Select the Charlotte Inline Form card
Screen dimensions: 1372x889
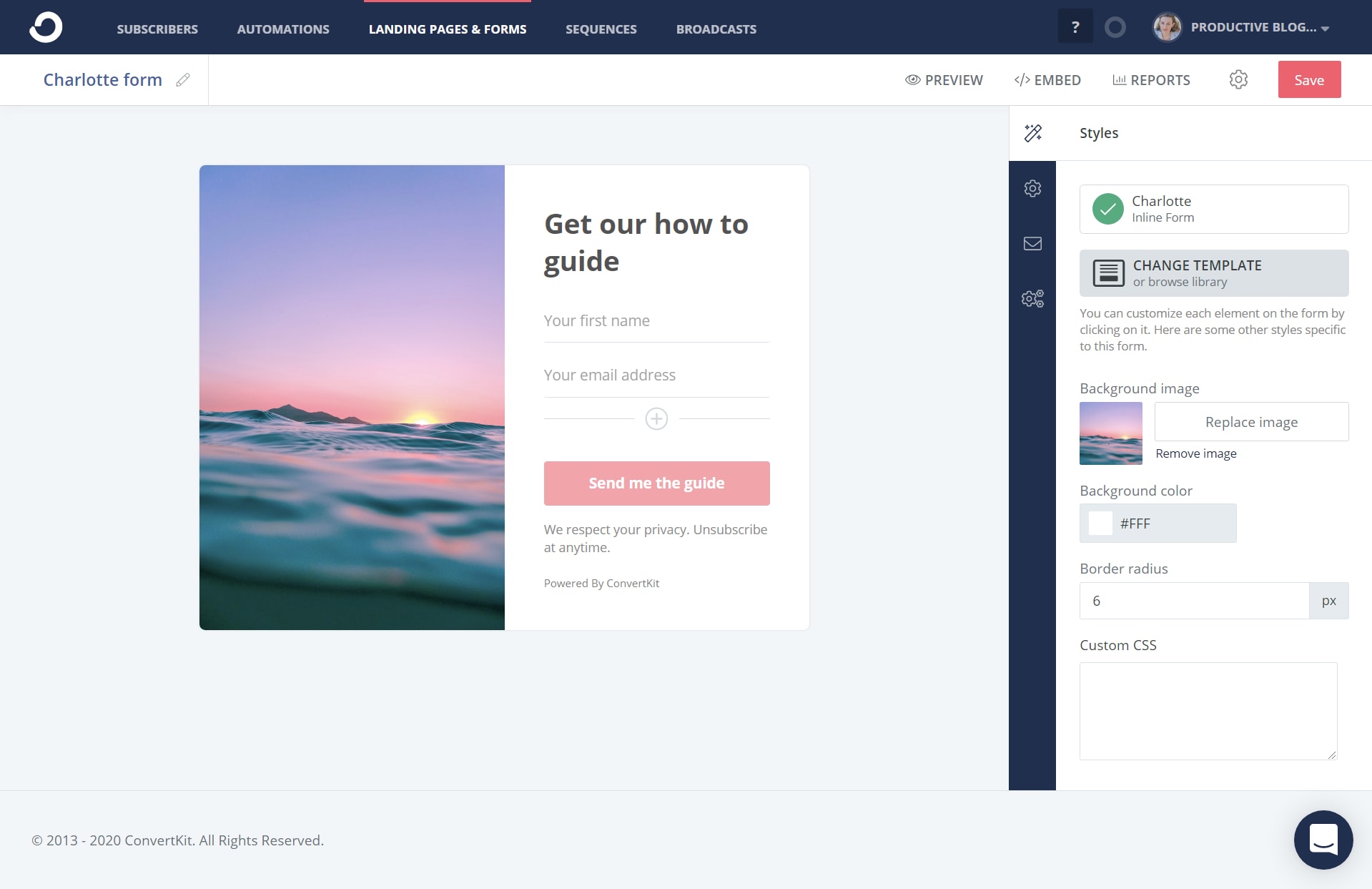pos(1214,209)
